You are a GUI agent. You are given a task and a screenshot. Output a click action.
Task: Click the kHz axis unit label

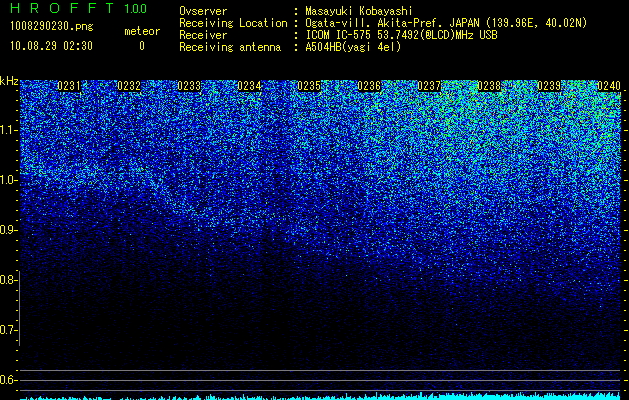(x=9, y=81)
